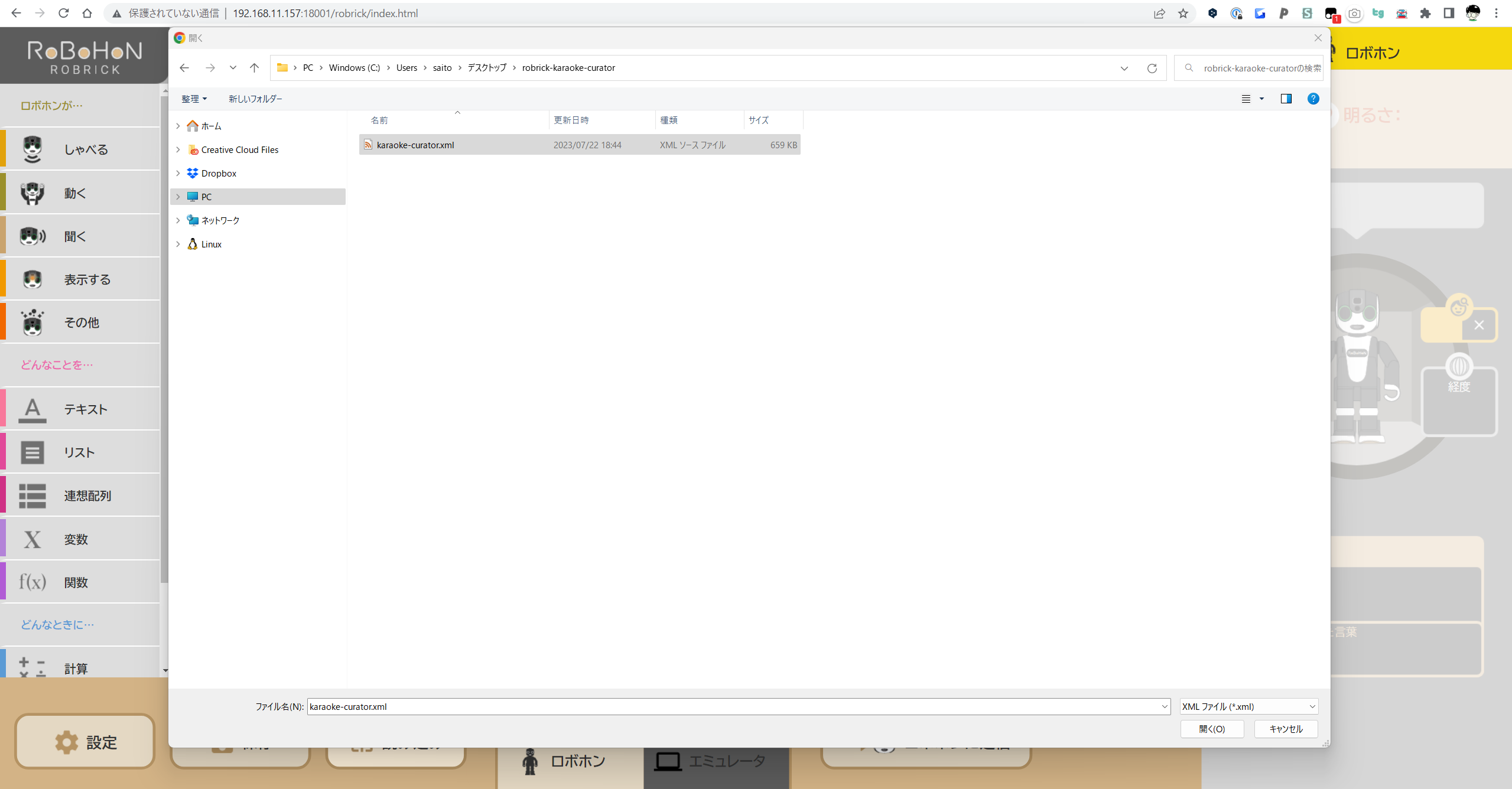Expand the Creative Cloud Files node
Image resolution: width=1512 pixels, height=789 pixels.
[x=178, y=149]
